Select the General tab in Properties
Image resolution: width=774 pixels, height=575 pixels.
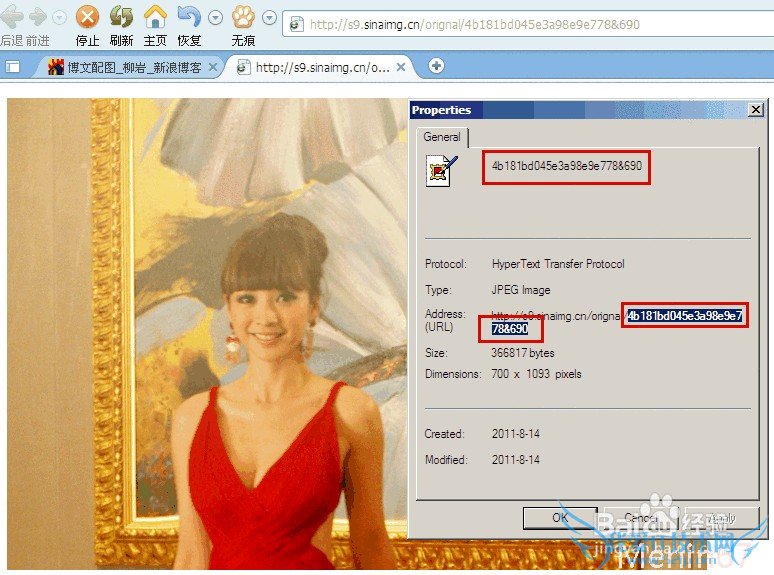tap(442, 137)
